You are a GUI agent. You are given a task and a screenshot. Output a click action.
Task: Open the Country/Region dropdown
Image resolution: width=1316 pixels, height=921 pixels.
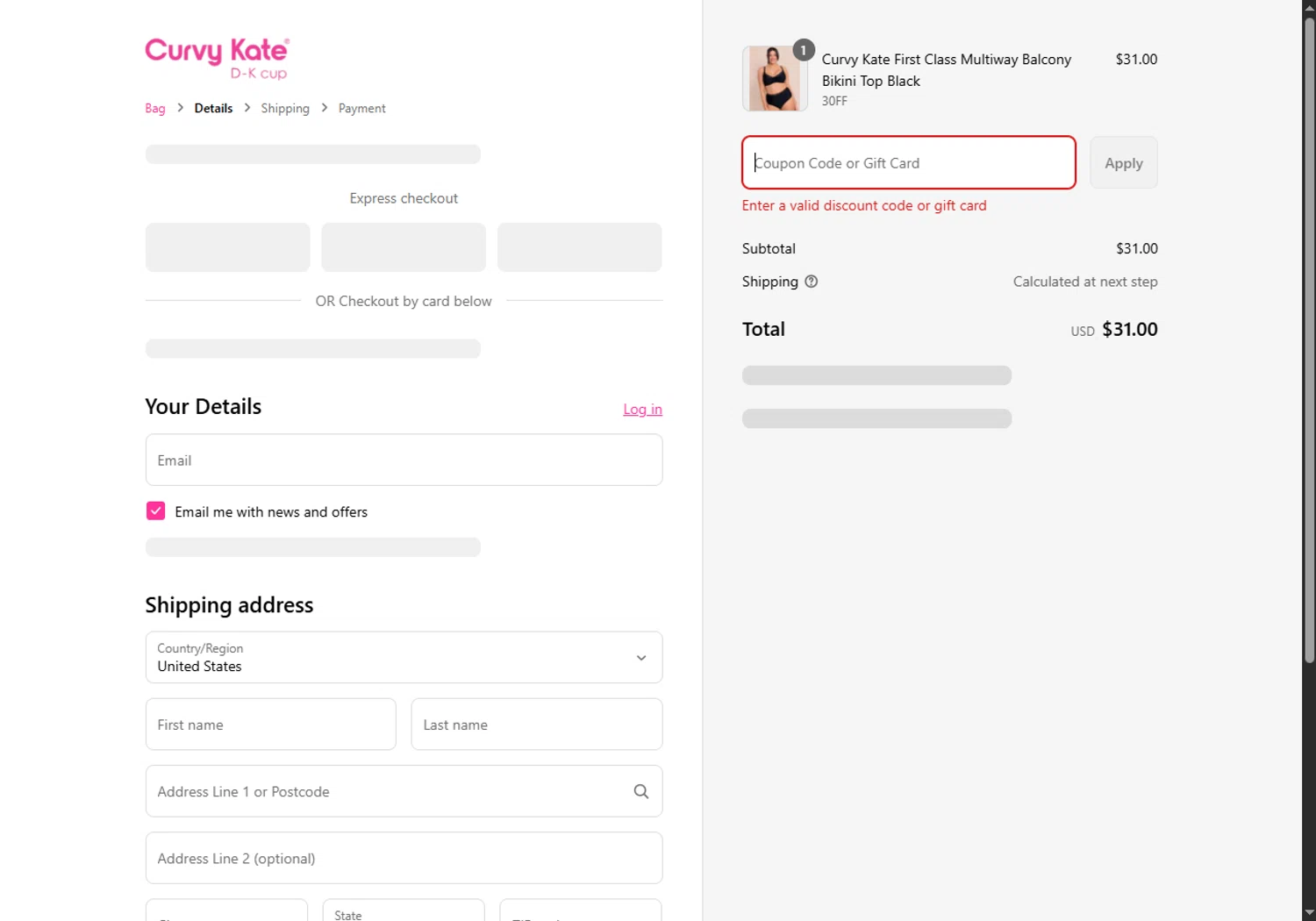pyautogui.click(x=404, y=657)
